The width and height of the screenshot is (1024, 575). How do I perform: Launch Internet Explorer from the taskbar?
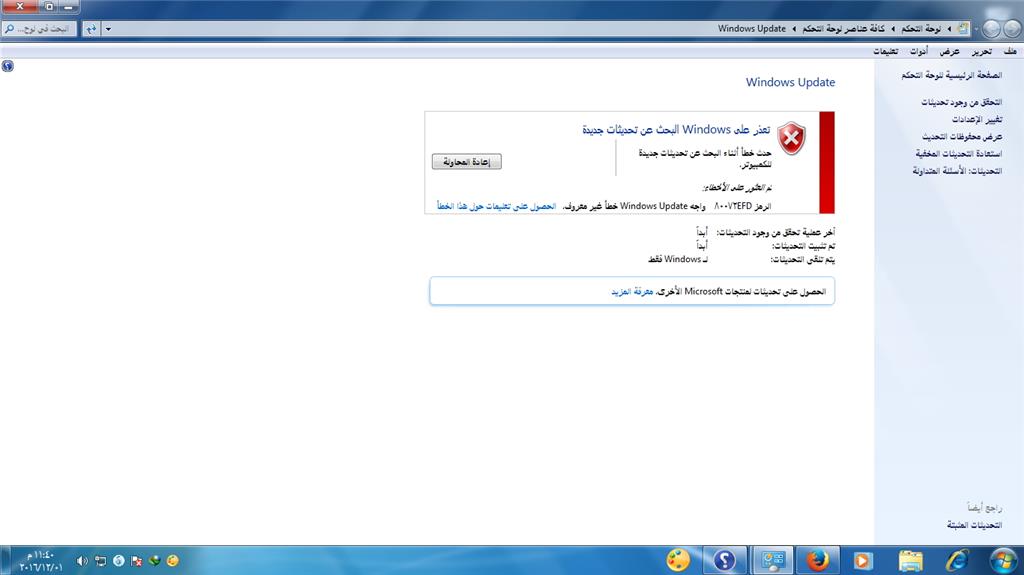coord(957,561)
